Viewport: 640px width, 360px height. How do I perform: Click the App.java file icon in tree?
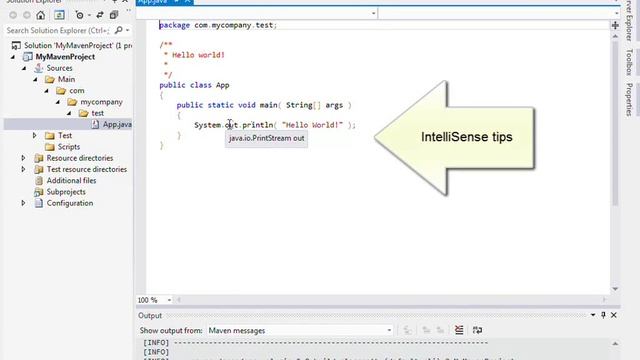coord(95,124)
